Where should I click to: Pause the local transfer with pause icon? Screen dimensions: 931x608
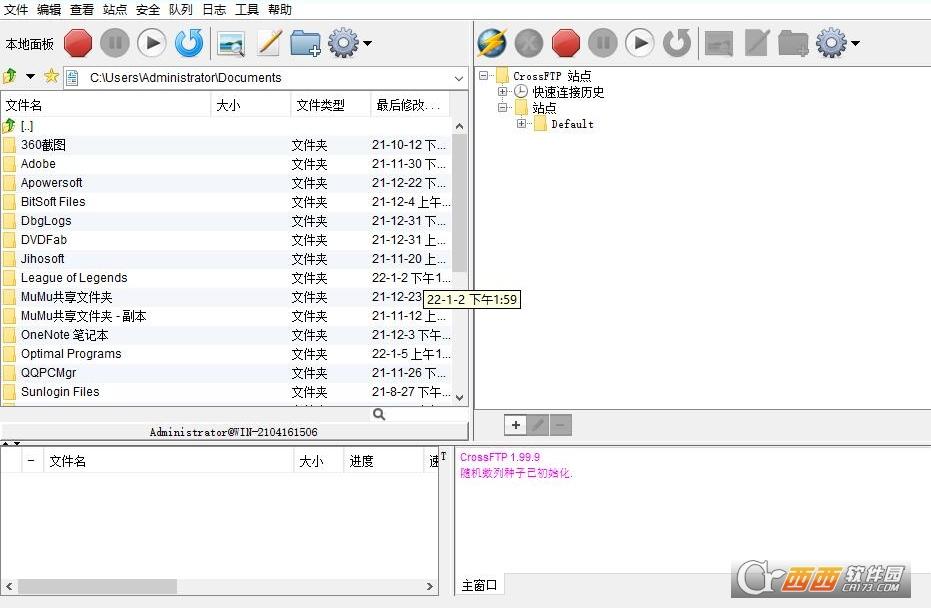click(x=115, y=43)
